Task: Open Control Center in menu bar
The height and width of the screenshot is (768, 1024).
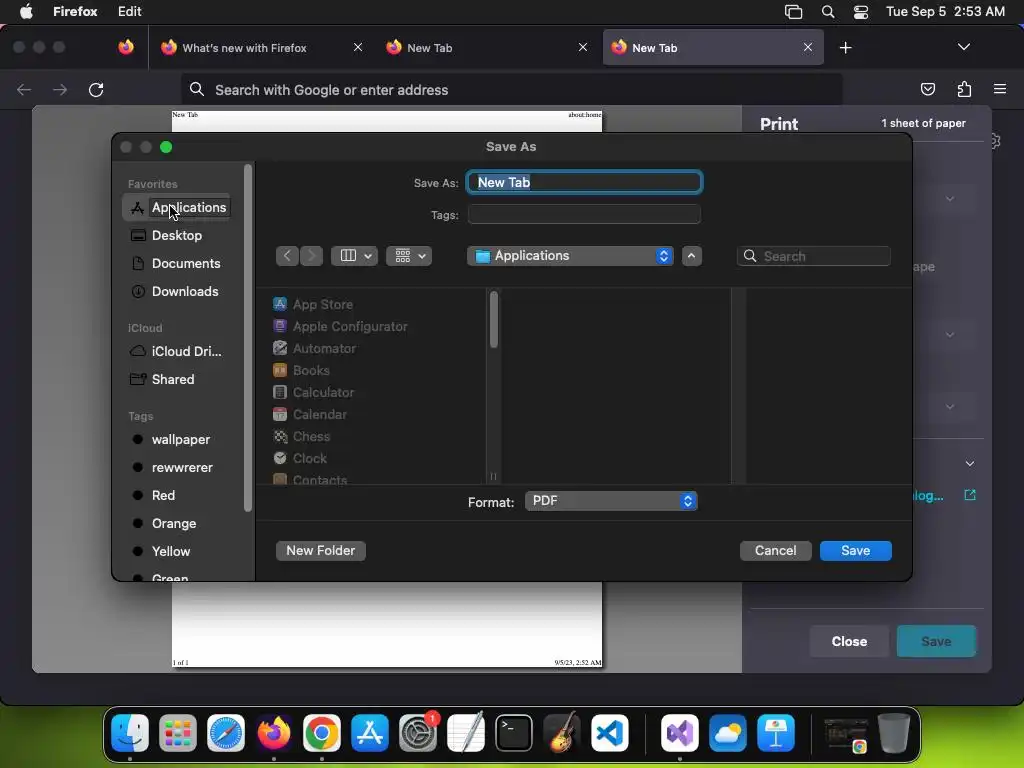Action: pyautogui.click(x=861, y=12)
